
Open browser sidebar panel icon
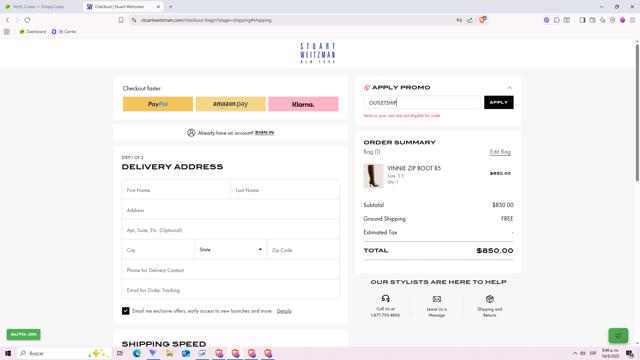582,20
